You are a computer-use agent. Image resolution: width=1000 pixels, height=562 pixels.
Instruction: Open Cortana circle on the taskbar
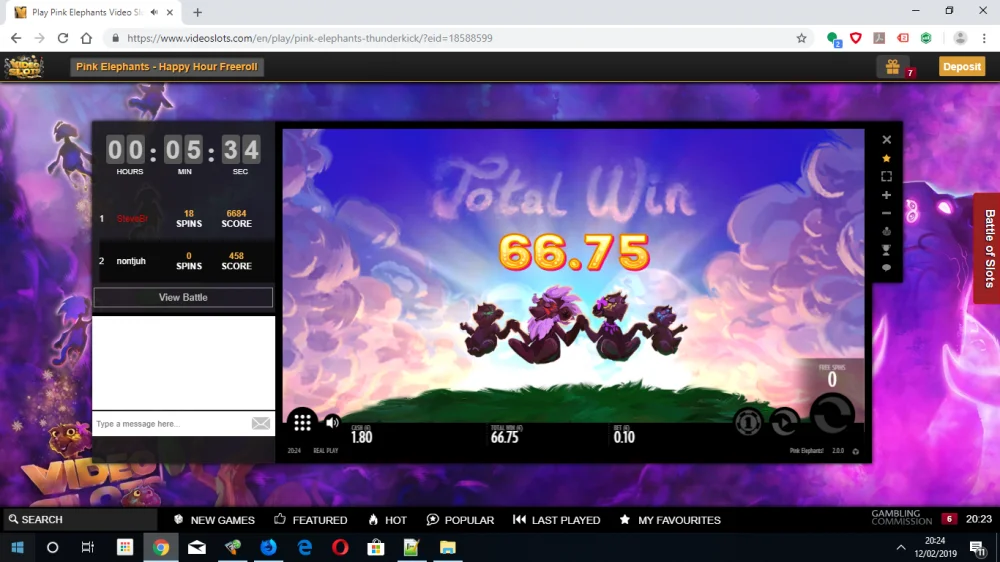[x=52, y=547]
